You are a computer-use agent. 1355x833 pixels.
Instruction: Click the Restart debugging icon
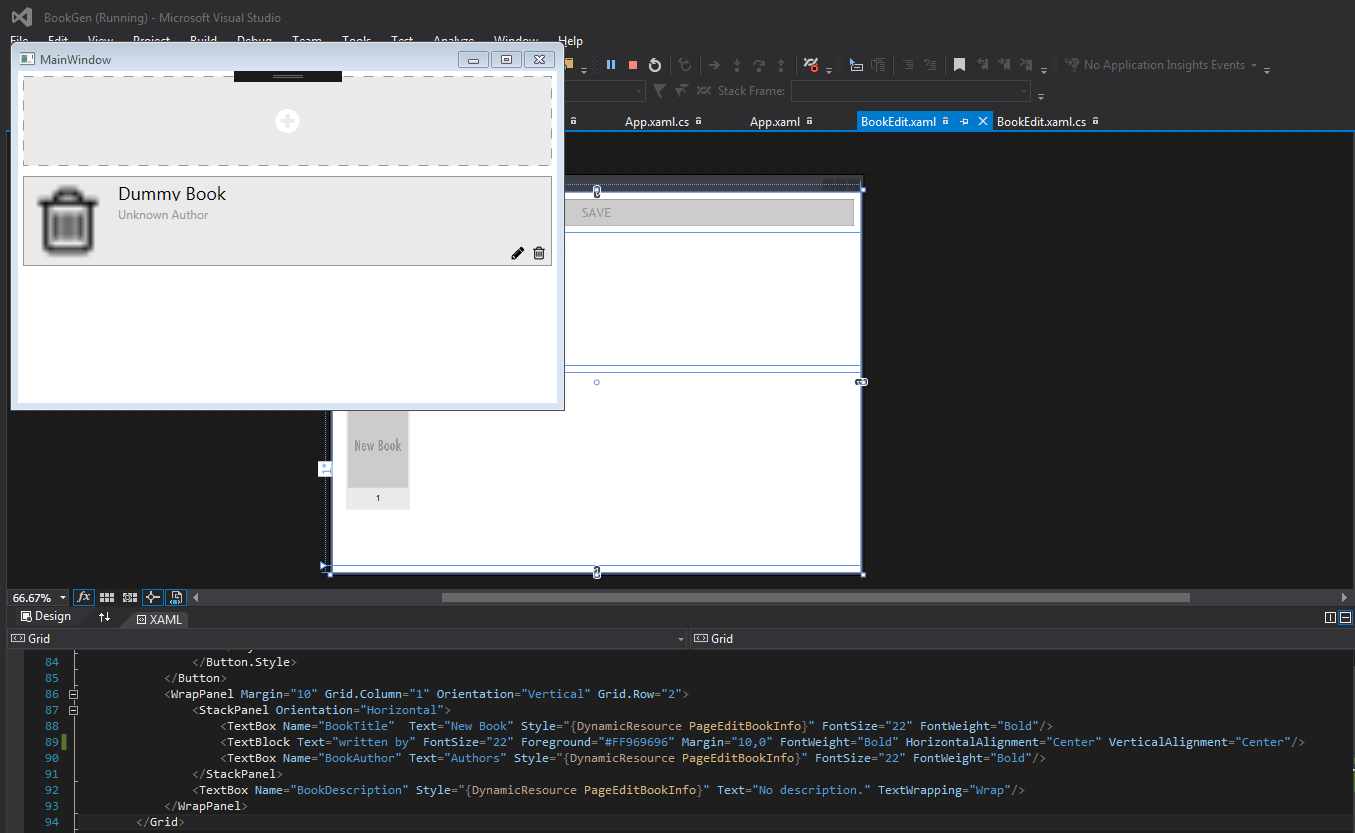[654, 64]
